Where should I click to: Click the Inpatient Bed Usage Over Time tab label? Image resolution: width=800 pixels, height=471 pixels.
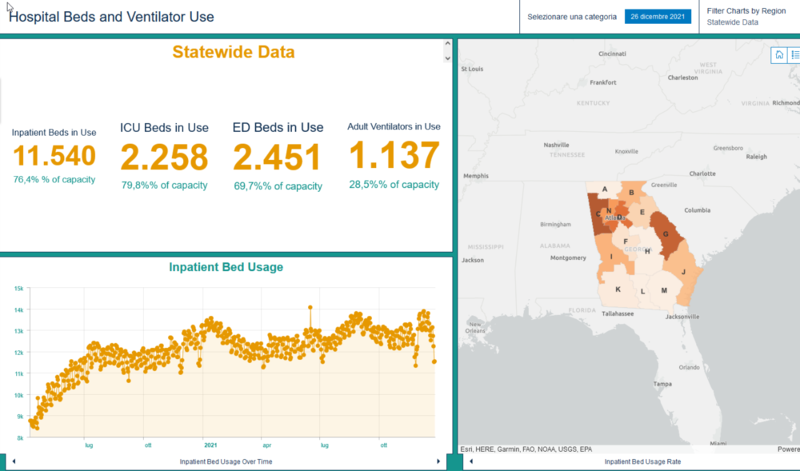pyautogui.click(x=225, y=461)
